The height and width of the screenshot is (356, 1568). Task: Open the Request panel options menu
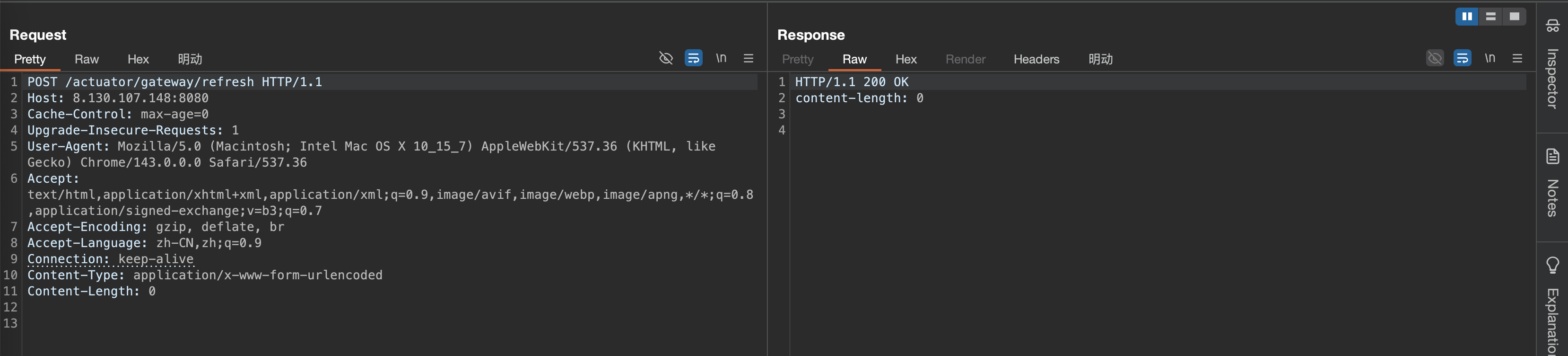(x=749, y=59)
